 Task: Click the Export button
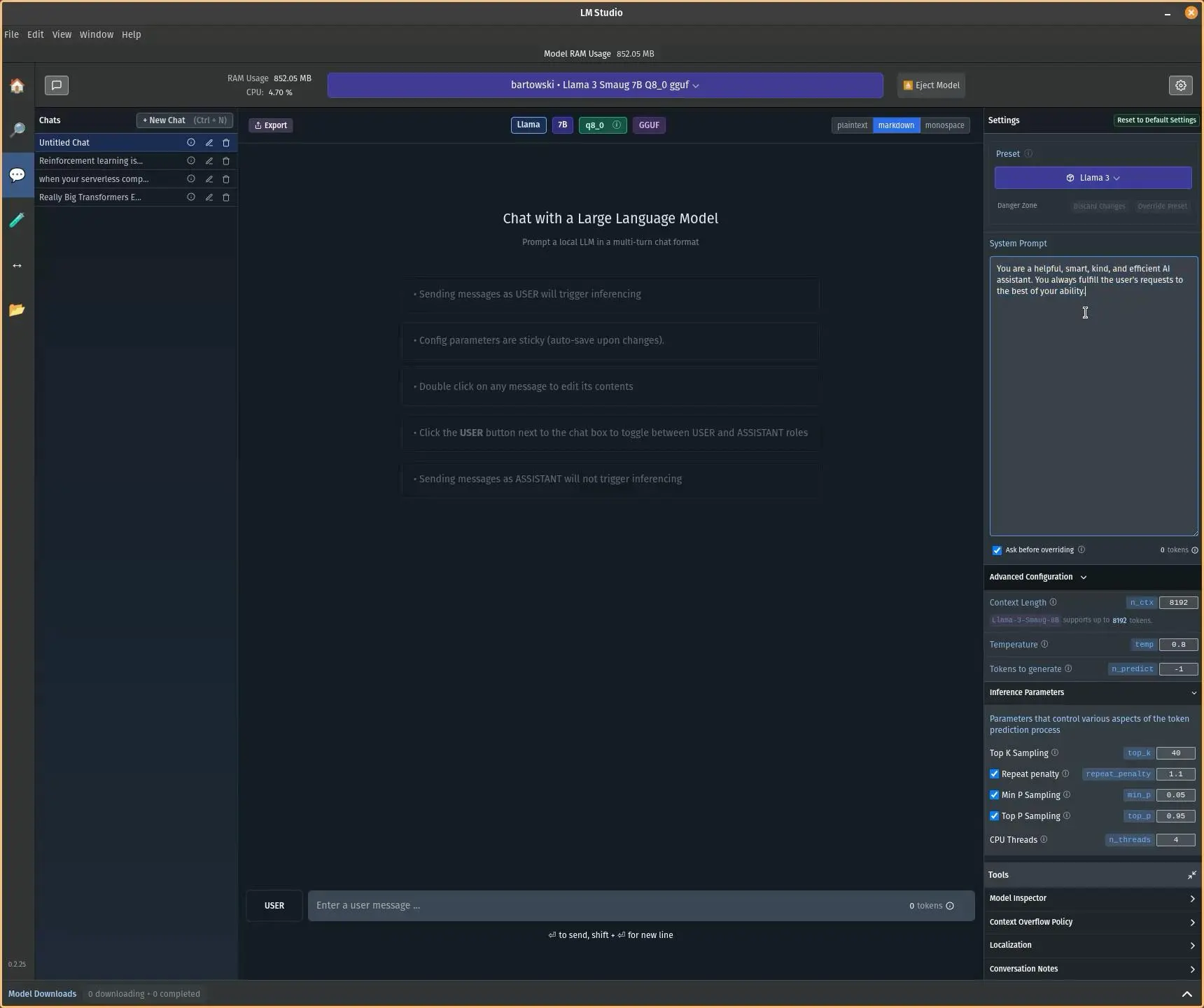pos(271,125)
